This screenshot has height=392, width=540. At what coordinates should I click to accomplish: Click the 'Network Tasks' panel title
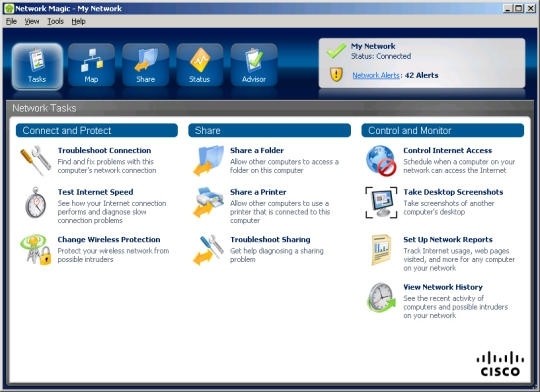[x=44, y=108]
